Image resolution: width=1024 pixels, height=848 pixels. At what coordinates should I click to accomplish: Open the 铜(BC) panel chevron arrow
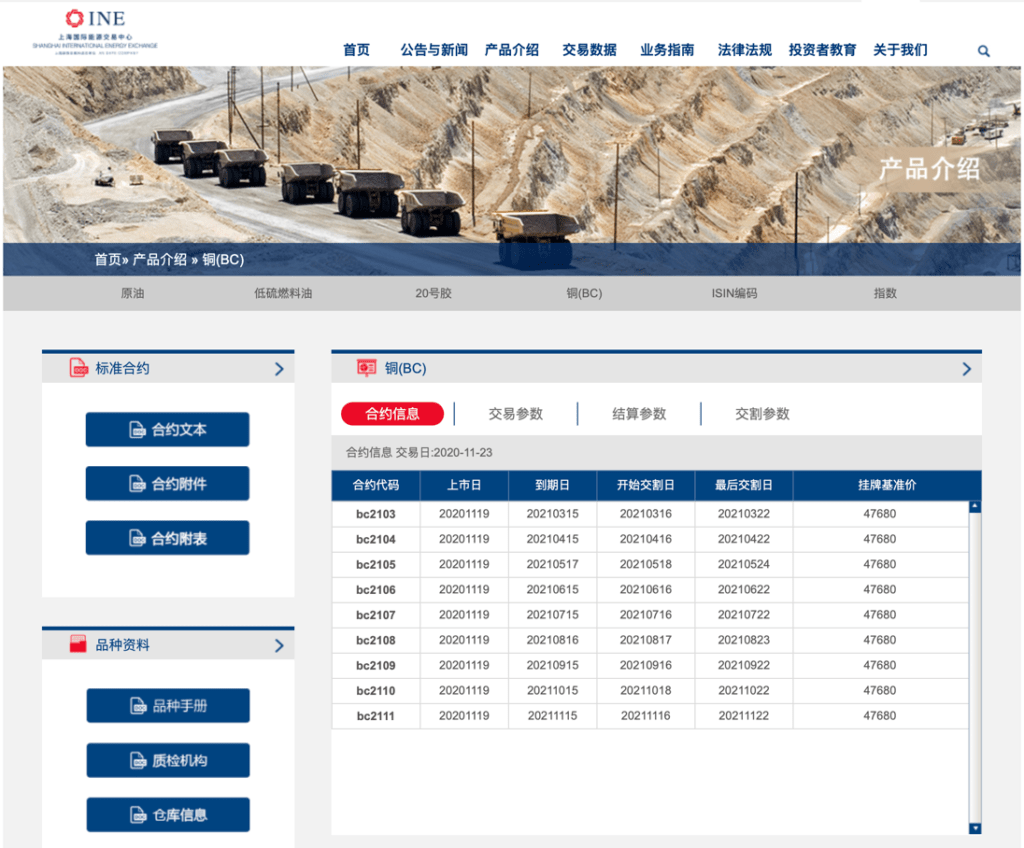(966, 369)
